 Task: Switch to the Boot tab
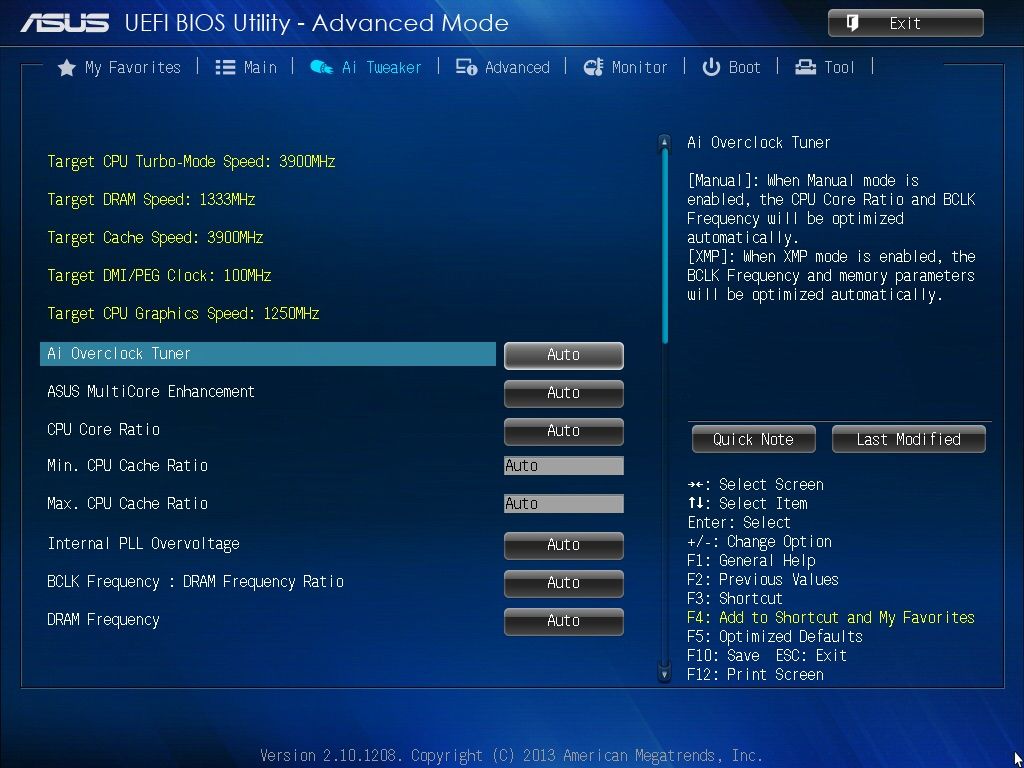tap(733, 67)
